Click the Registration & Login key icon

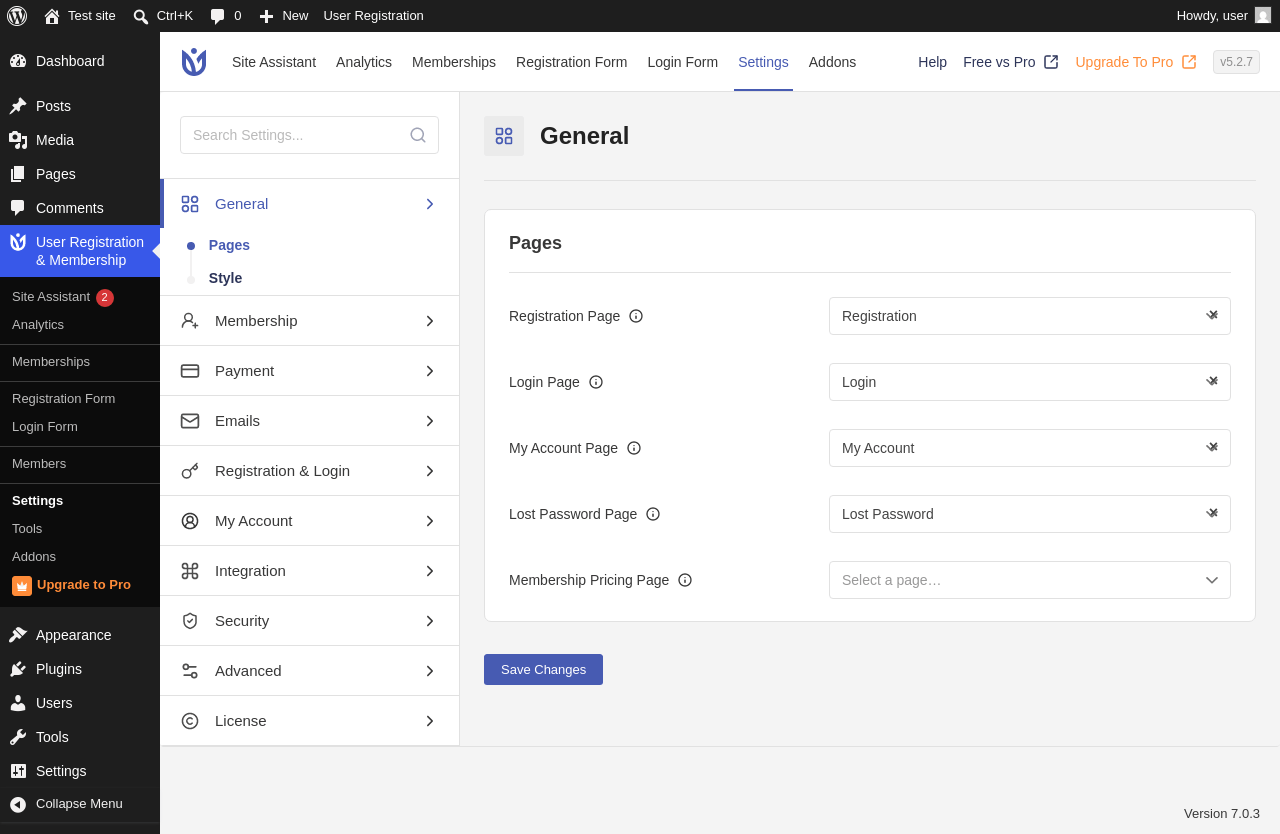[190, 471]
